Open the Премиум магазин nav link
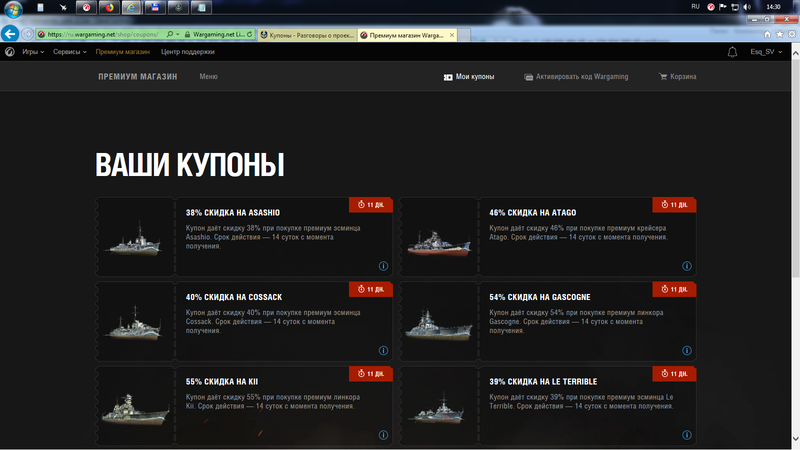This screenshot has height=450, width=800. (x=122, y=52)
